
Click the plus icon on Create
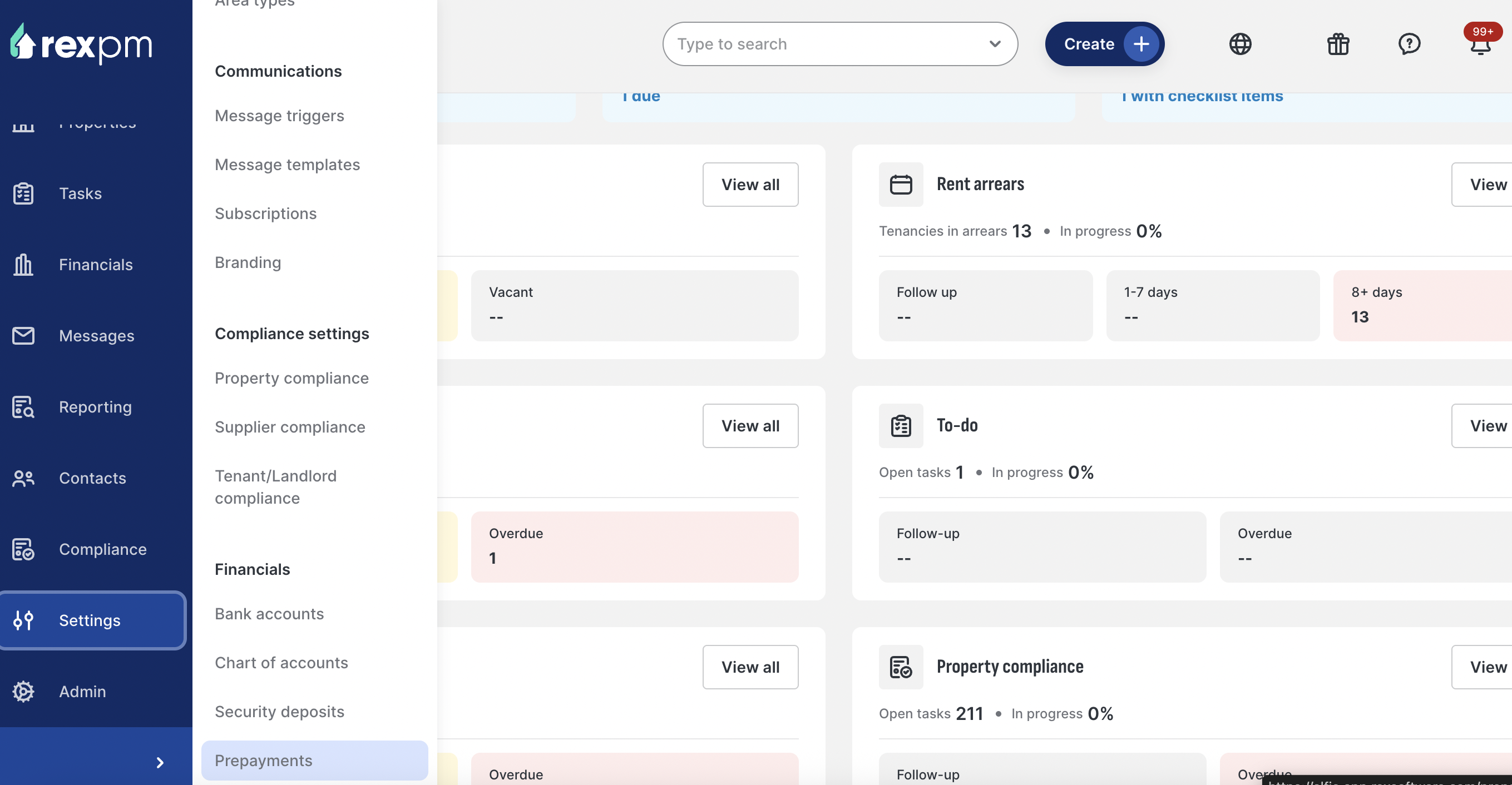[1140, 44]
